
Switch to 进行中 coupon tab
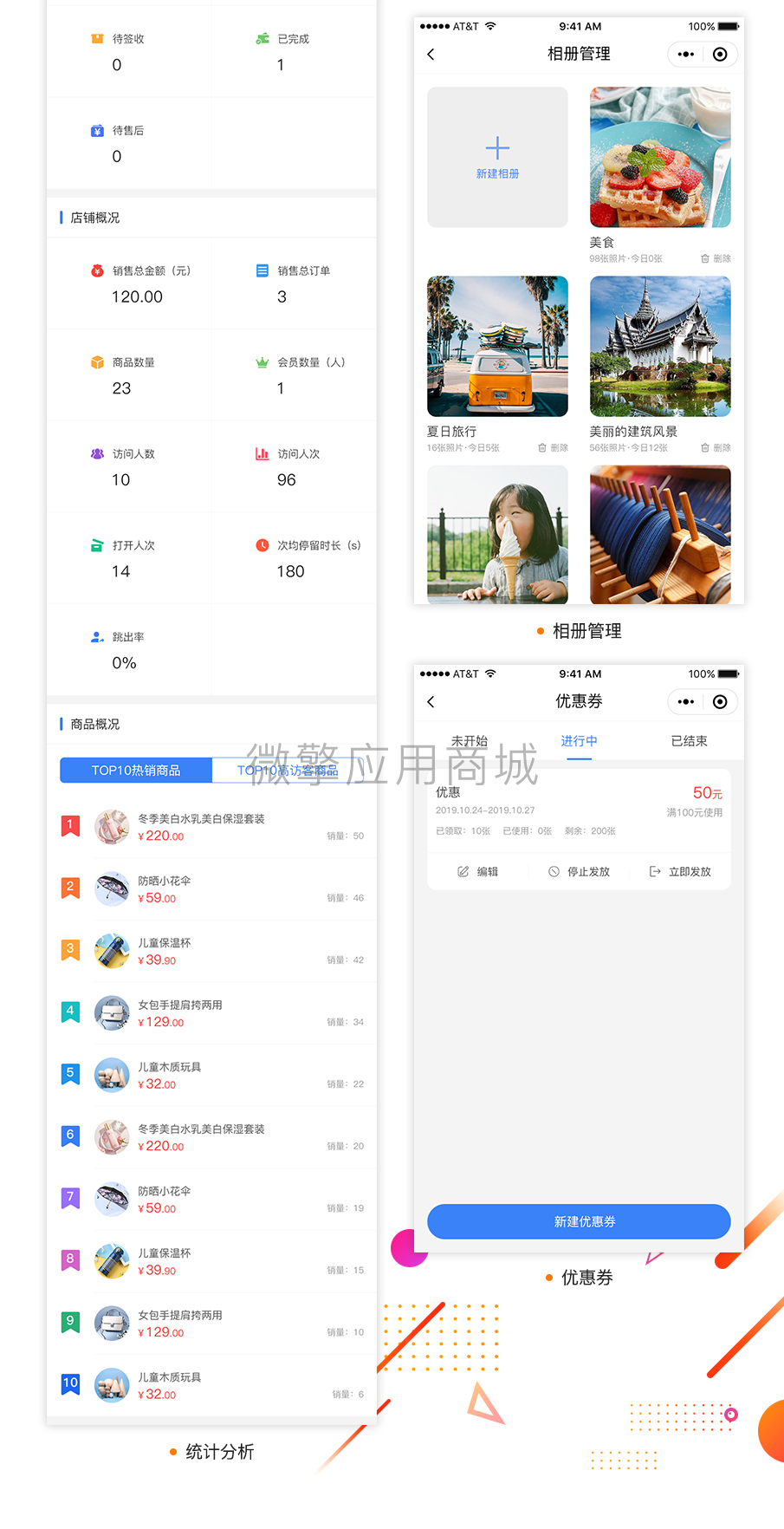579,741
